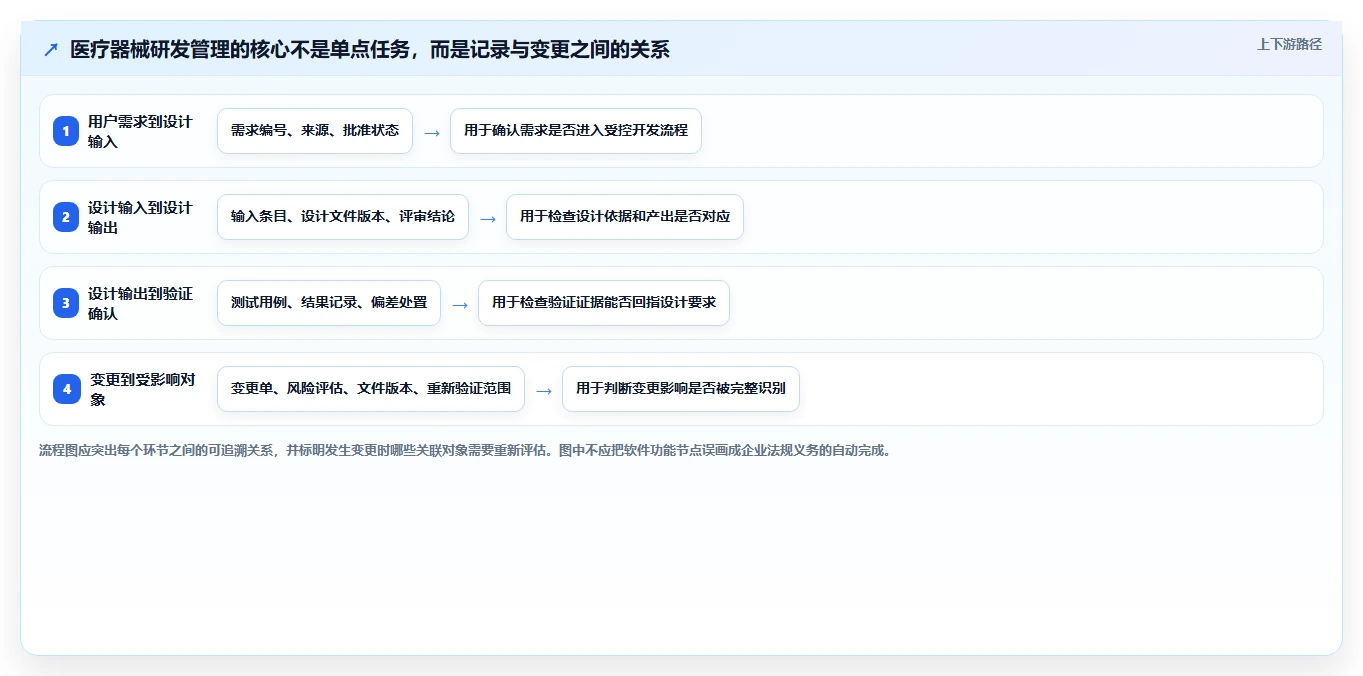
Task: Click the arrow icon beside the header title
Action: click(50, 49)
